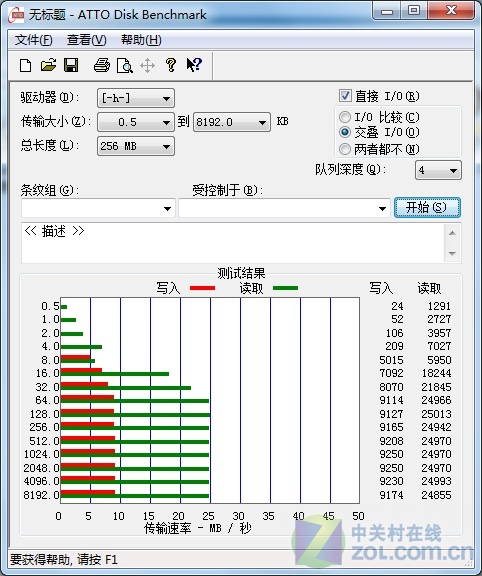482x576 pixels.
Task: Open About via question mark icon
Action: (170, 65)
